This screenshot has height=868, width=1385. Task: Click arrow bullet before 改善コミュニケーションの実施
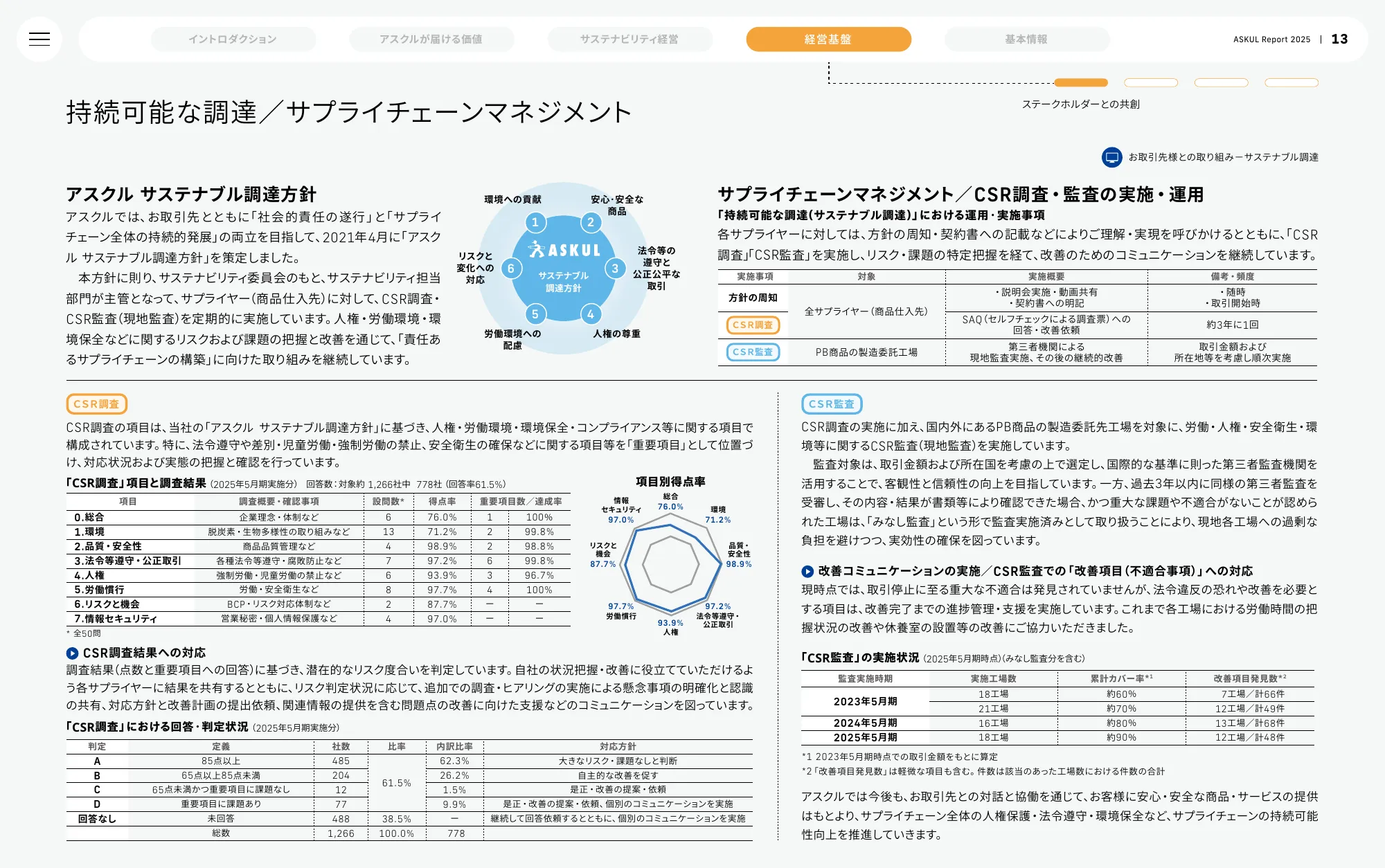pyautogui.click(x=807, y=571)
